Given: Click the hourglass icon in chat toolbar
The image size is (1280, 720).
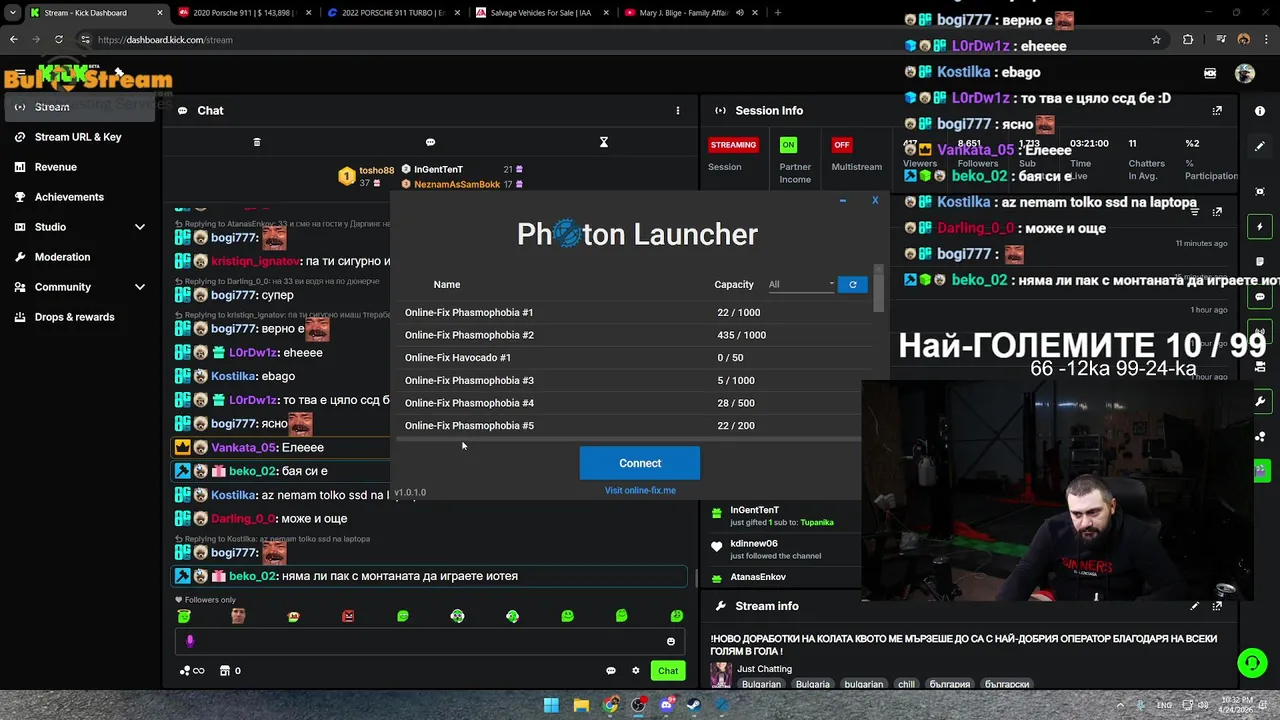Looking at the screenshot, I should tap(604, 142).
